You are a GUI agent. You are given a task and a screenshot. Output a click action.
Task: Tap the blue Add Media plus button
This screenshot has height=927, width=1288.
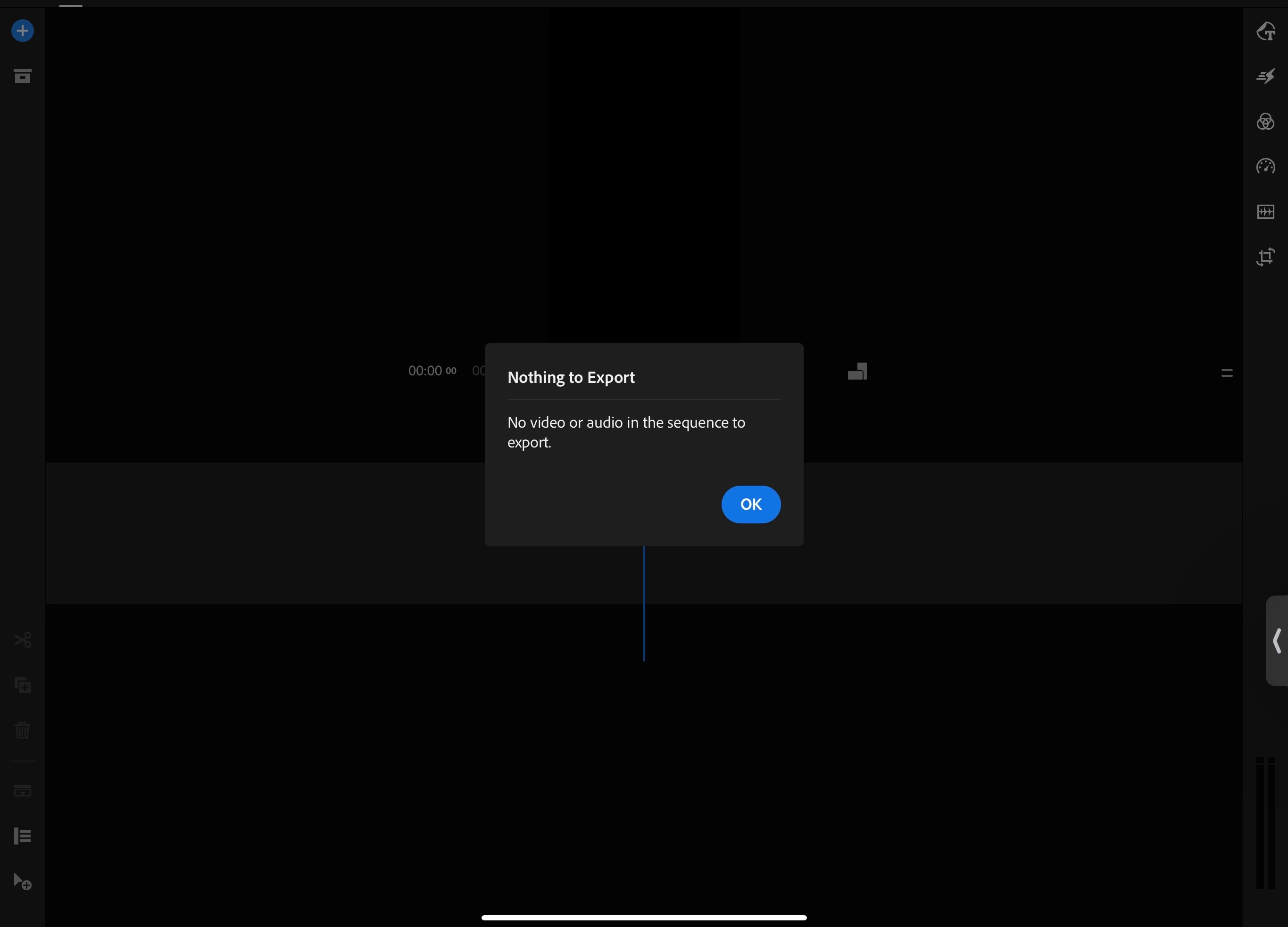click(x=23, y=31)
